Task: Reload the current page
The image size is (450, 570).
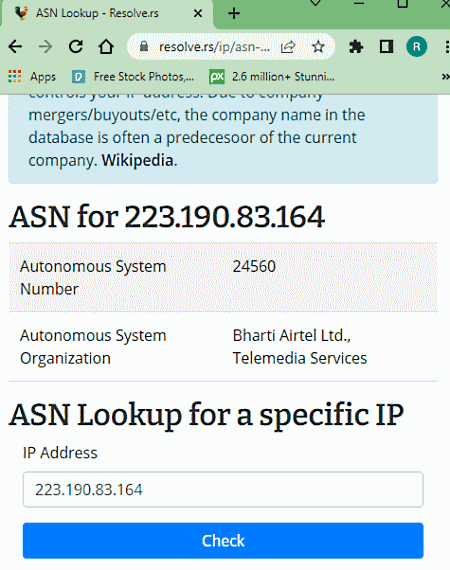Action: point(76,47)
